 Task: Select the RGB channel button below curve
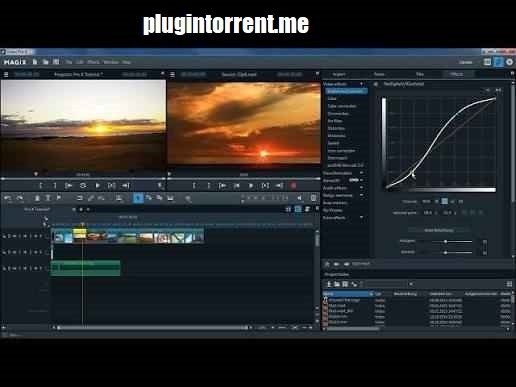coord(426,201)
